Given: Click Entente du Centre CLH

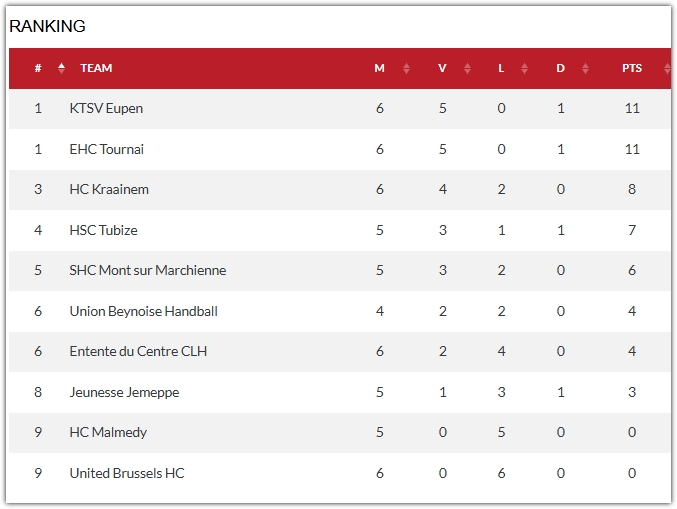Looking at the screenshot, I should (138, 351).
